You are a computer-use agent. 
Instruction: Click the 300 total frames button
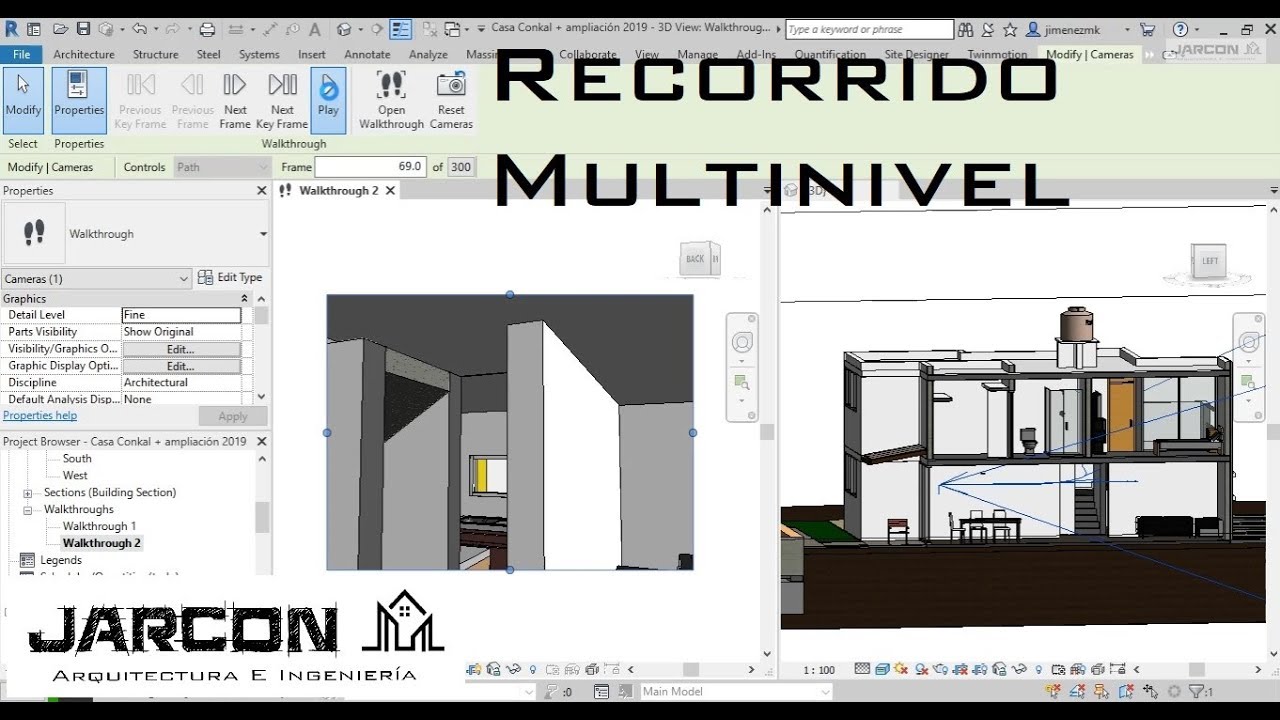coord(460,167)
